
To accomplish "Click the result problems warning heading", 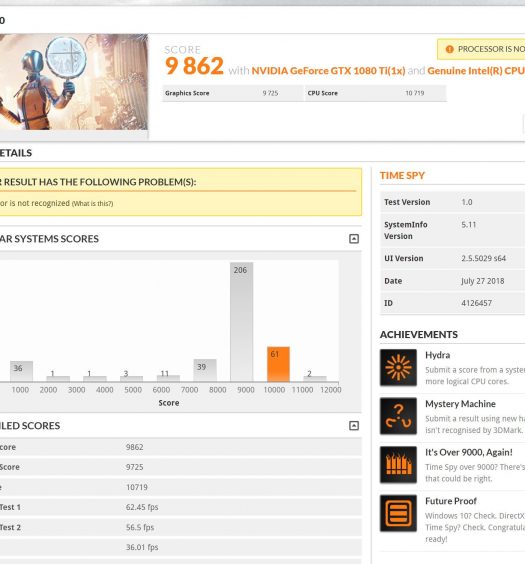I will pyautogui.click(x=98, y=182).
